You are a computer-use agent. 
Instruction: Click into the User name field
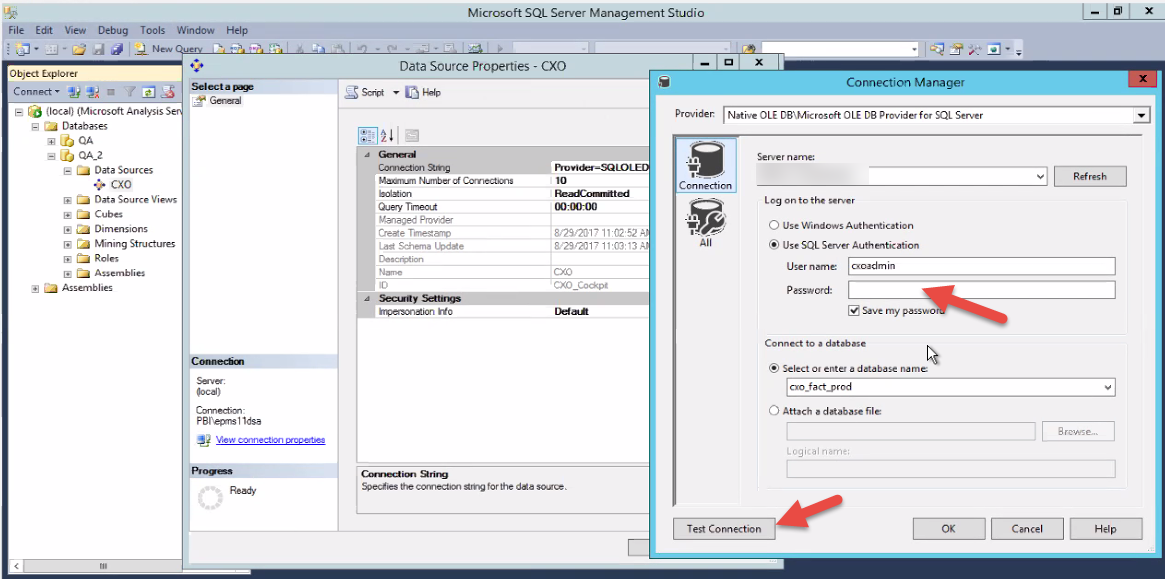(981, 266)
